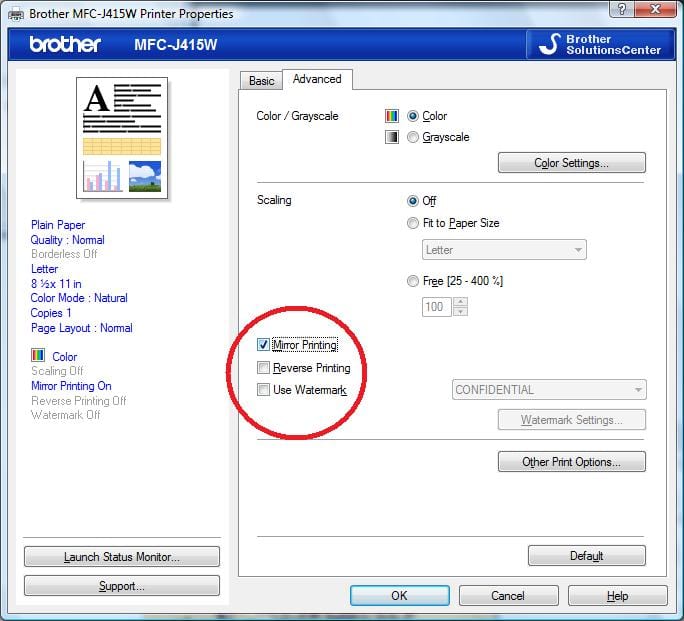The image size is (684, 621).
Task: Click 'Plain Paper' summary text
Action: [x=58, y=225]
